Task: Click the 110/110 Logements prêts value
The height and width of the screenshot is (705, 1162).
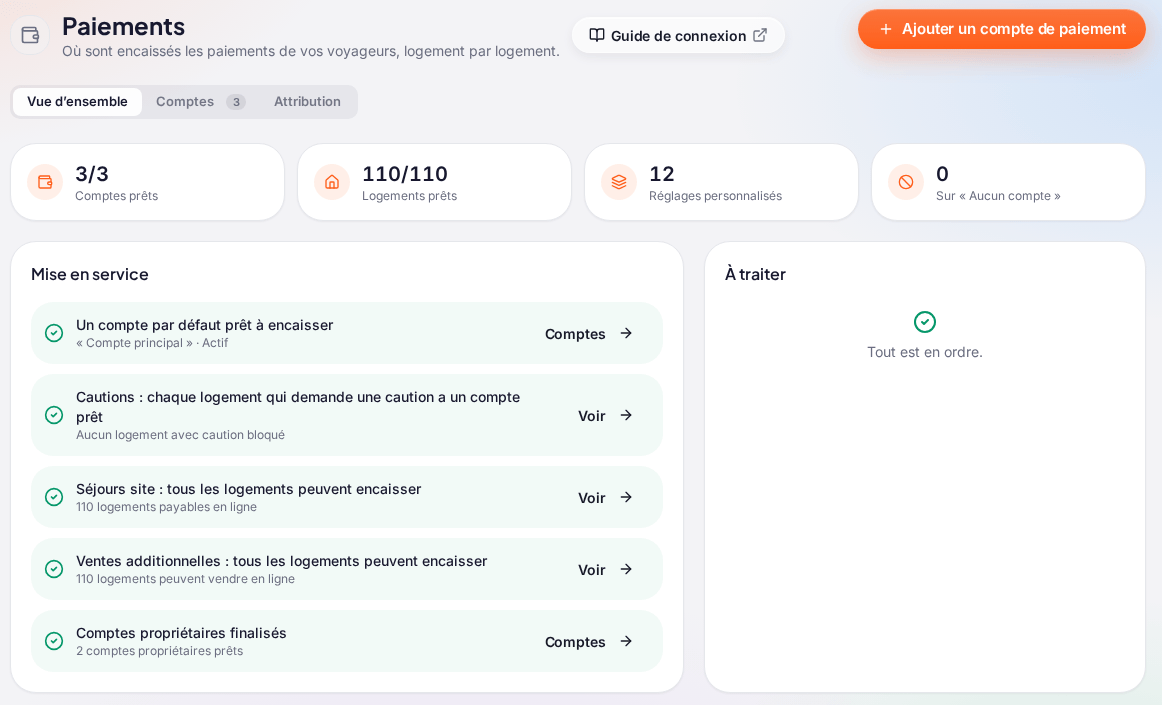Action: (x=405, y=173)
